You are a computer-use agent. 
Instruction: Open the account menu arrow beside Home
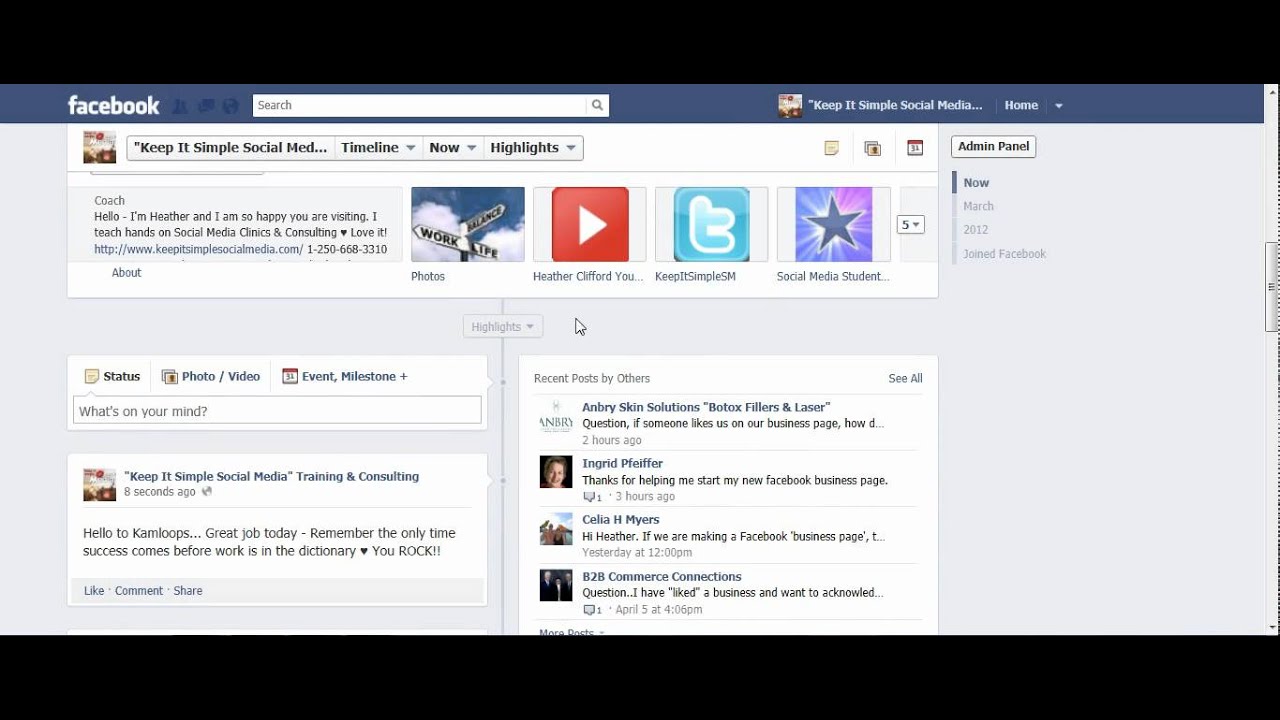click(x=1059, y=105)
